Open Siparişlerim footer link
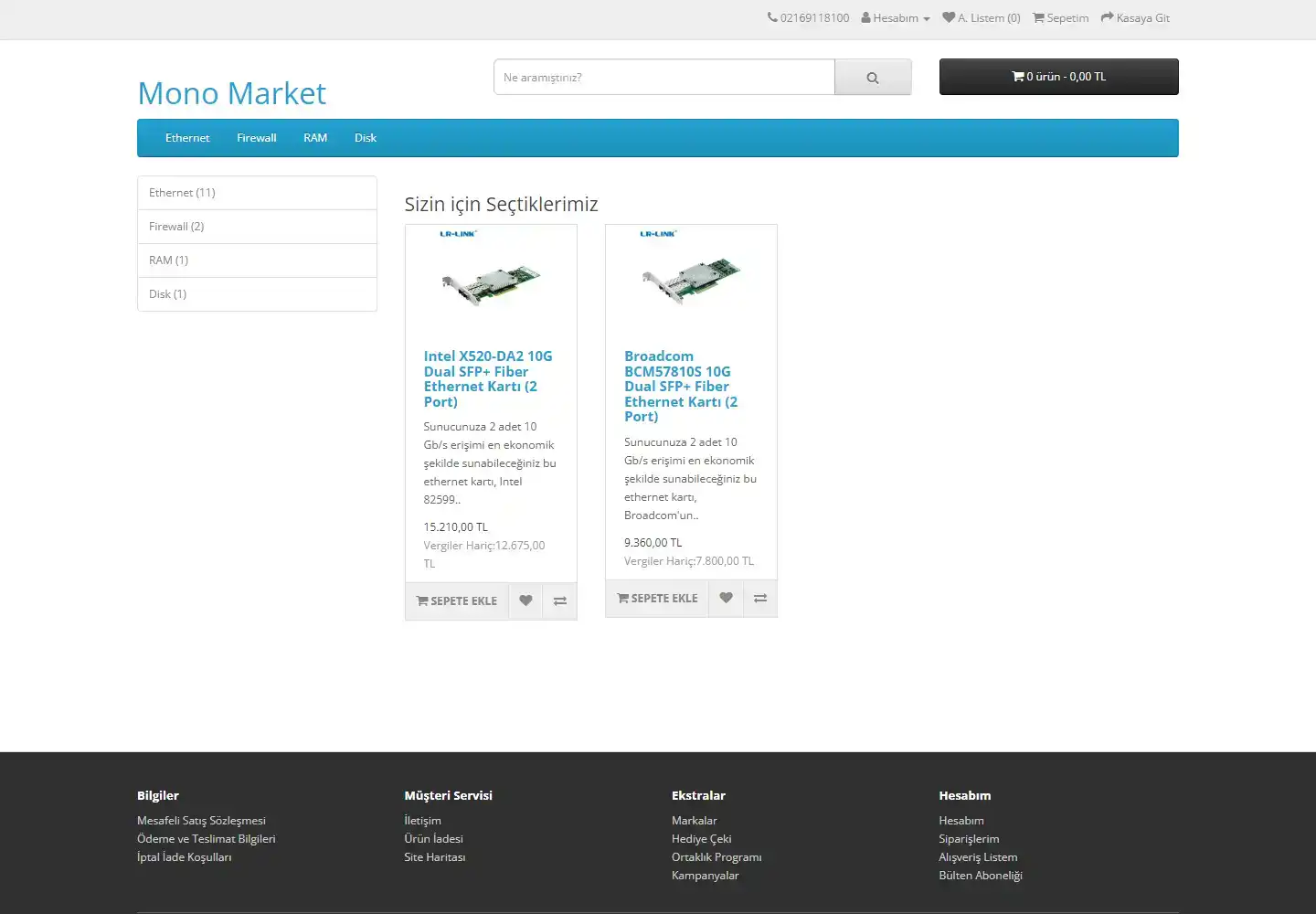 969,839
